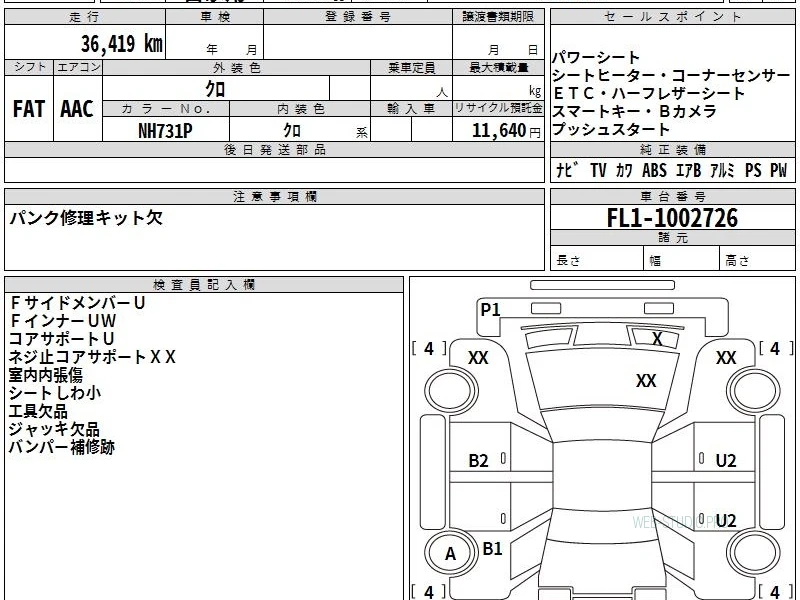Select the 車台番号 header
800x600 pixels.
pos(672,196)
